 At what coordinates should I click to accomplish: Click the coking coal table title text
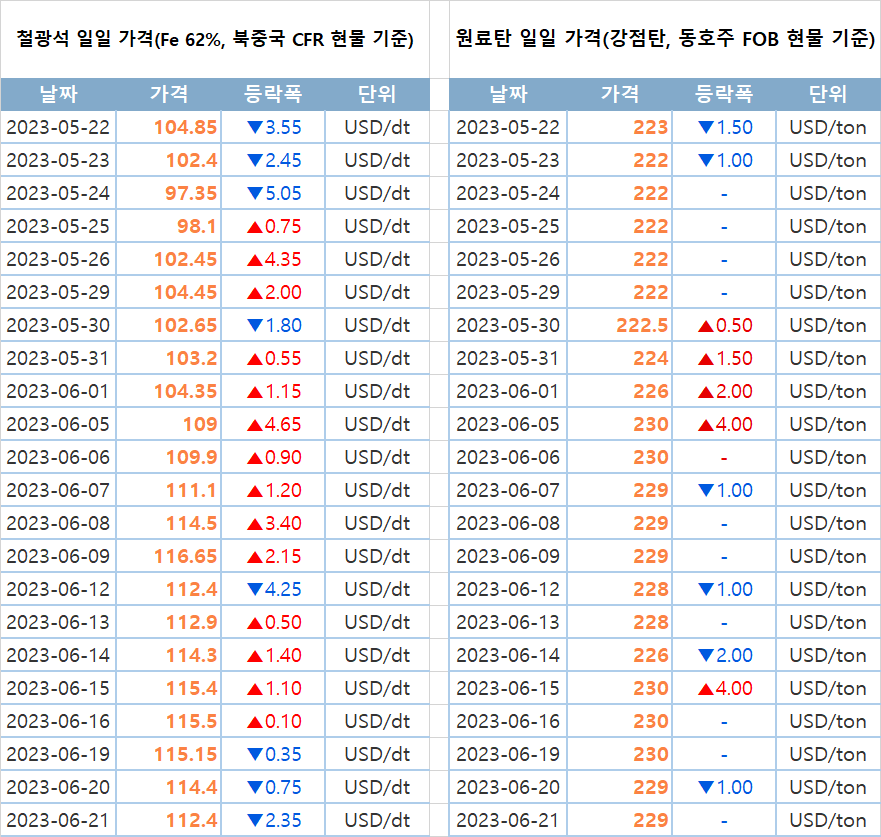pyautogui.click(x=665, y=39)
